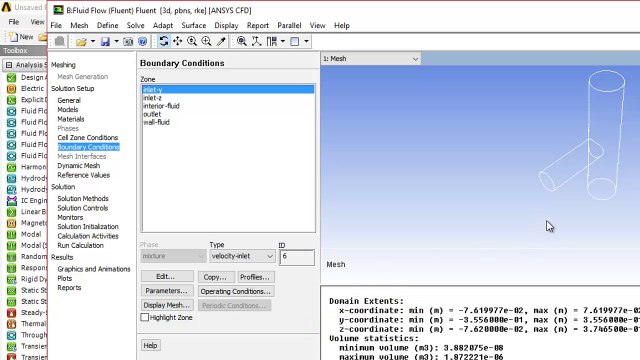Image resolution: width=640 pixels, height=360 pixels.
Task: Click the camera screenshot toolbar icon
Action: 128,42
